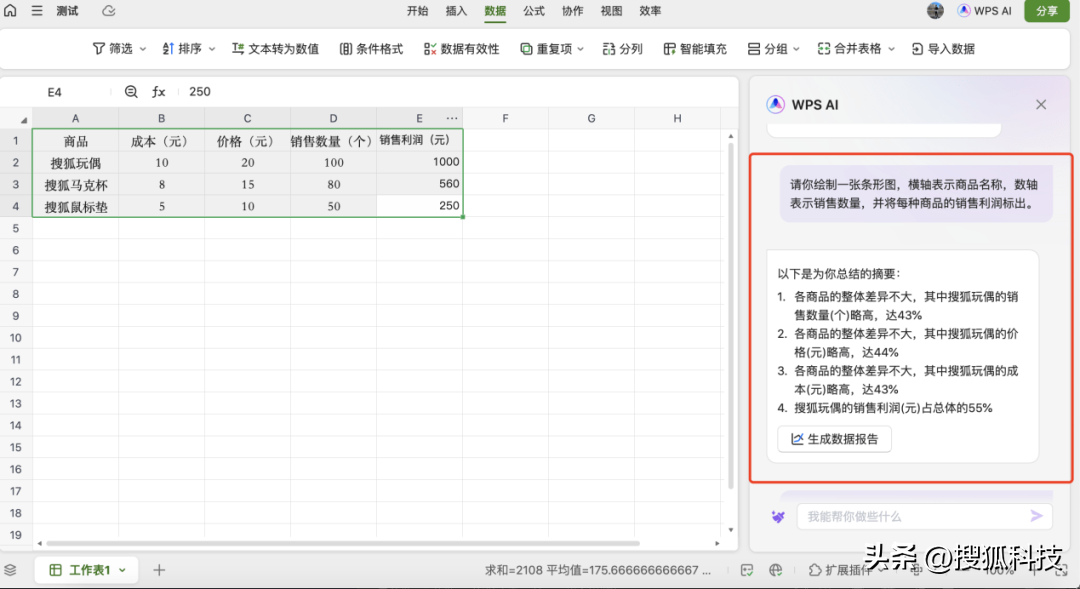Screen dimensions: 1080x589
Task: Select cell containing 搜狐玩偶
Action: tap(76, 163)
